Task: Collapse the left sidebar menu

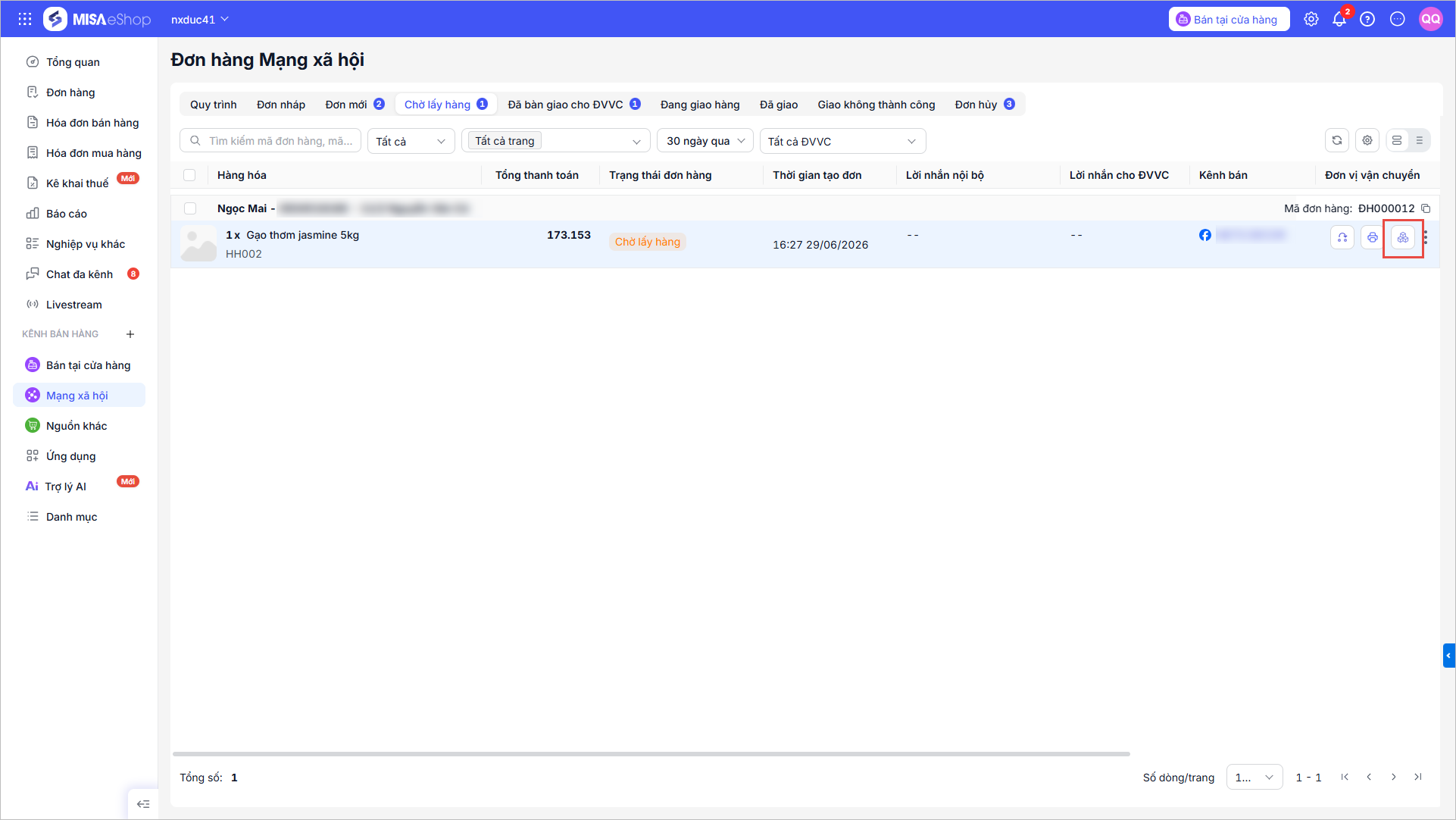Action: [x=143, y=804]
